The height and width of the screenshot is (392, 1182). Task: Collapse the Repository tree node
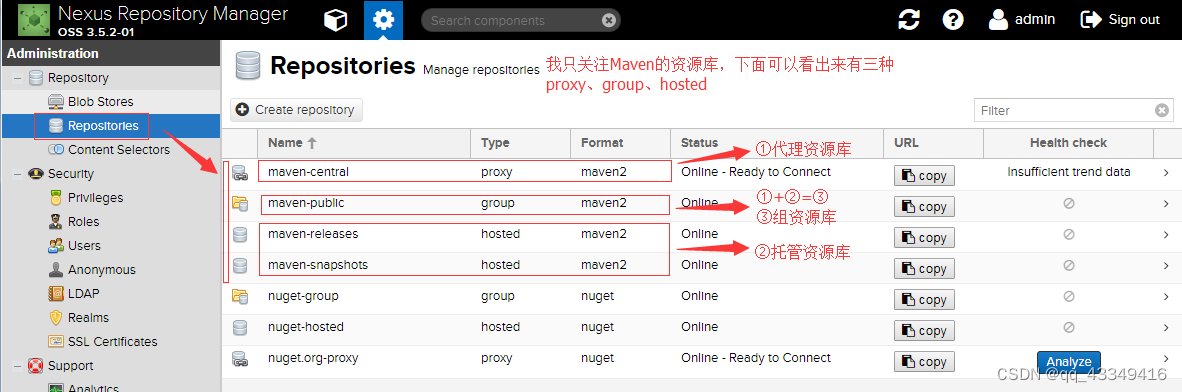17,78
